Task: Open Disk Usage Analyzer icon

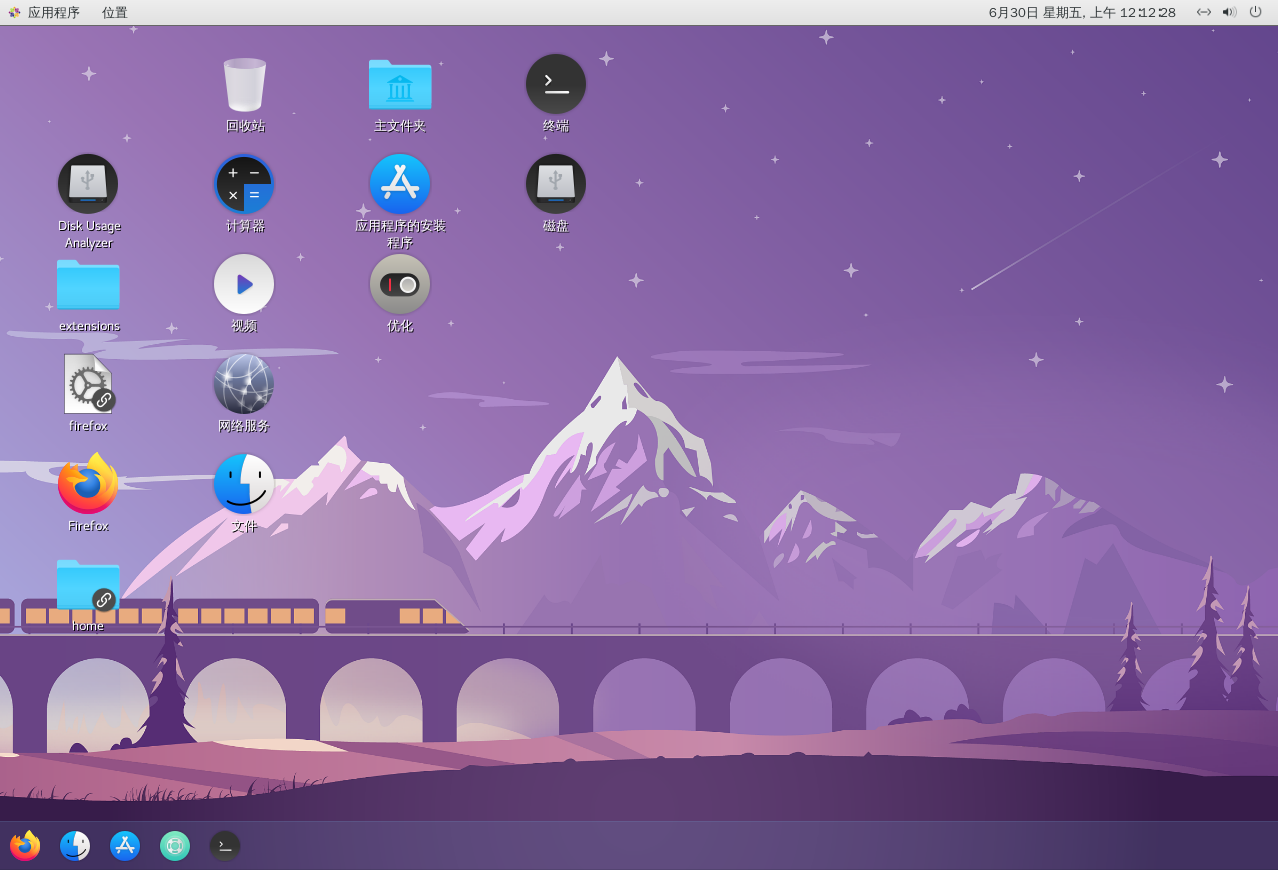Action: click(x=88, y=184)
